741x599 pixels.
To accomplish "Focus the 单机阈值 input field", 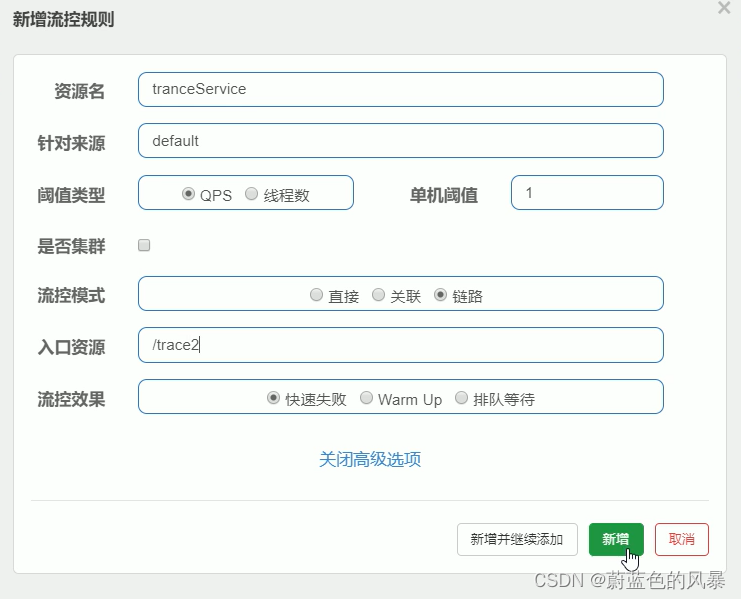I will click(x=587, y=193).
